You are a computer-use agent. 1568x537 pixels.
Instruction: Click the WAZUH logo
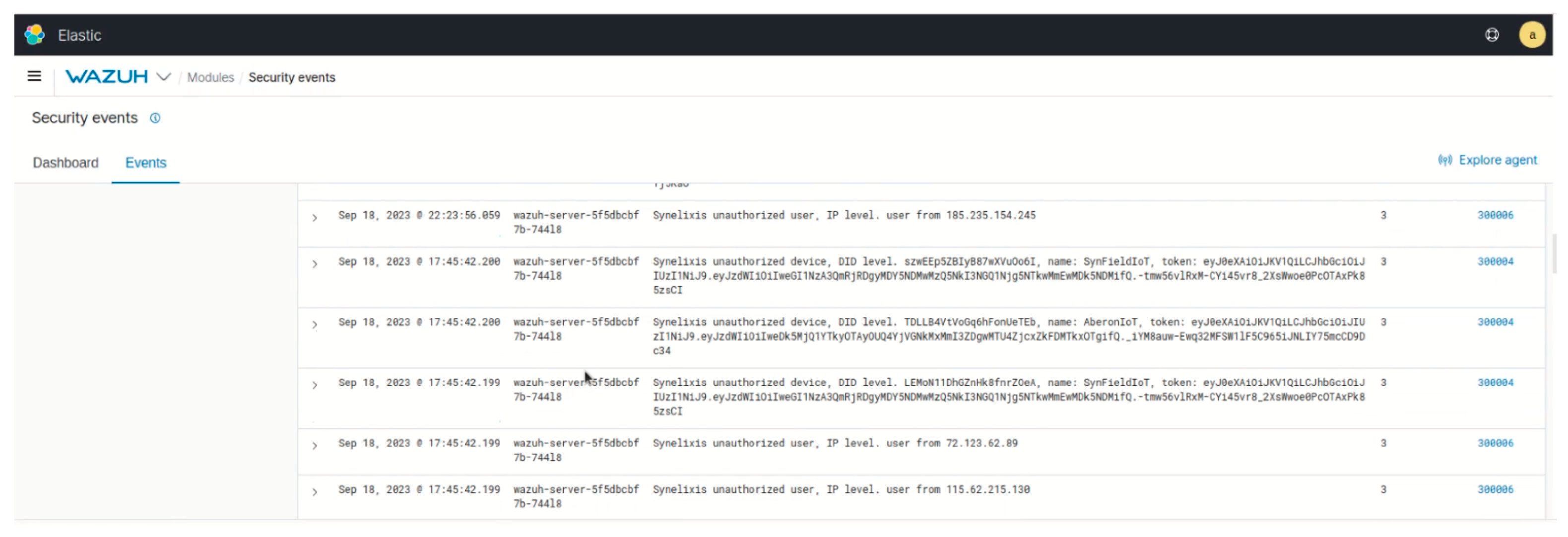(x=107, y=77)
